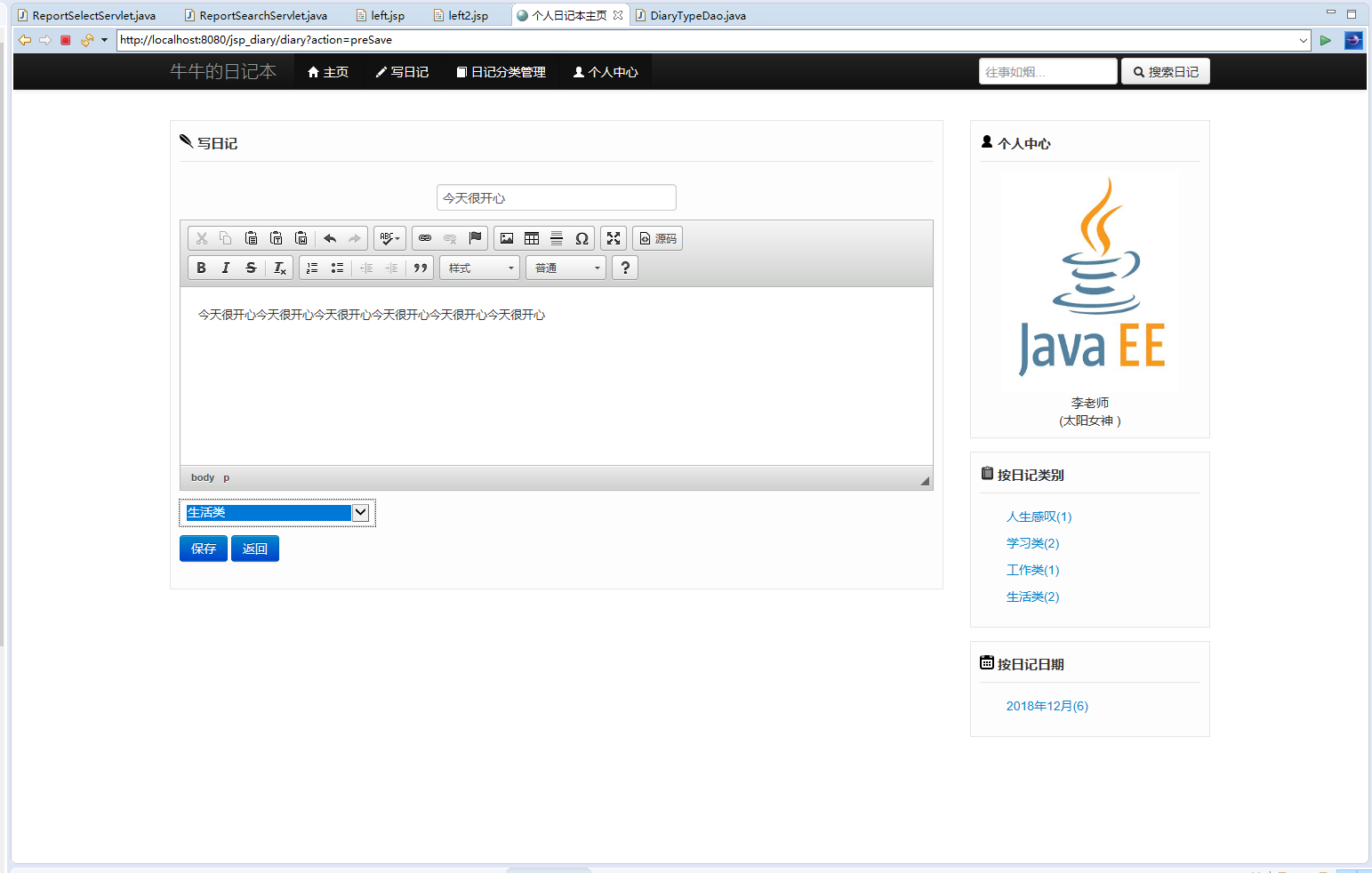Open 日记分类管理 in the navigation bar
Image resolution: width=1372 pixels, height=873 pixels.
[x=501, y=72]
